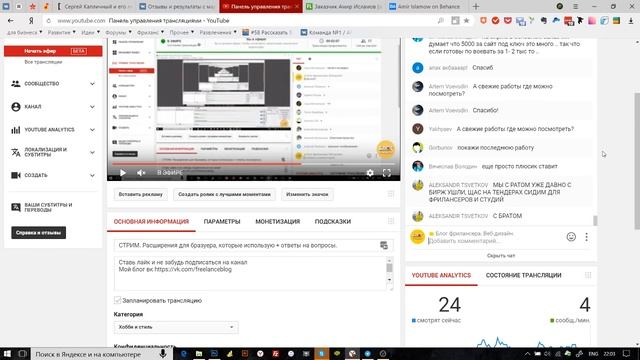Switch to Основная информация tab
Image resolution: width=640 pixels, height=360 pixels.
151,221
